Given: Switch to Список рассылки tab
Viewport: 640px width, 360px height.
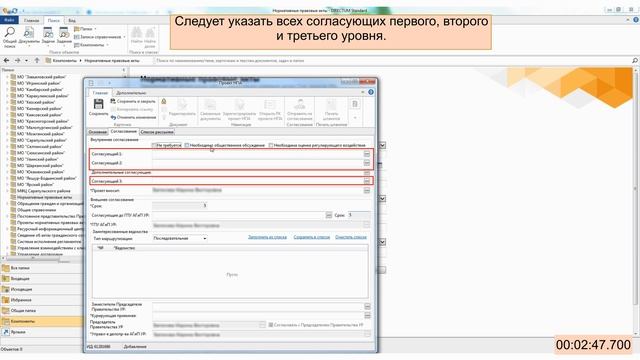Looking at the screenshot, I should click(x=157, y=132).
